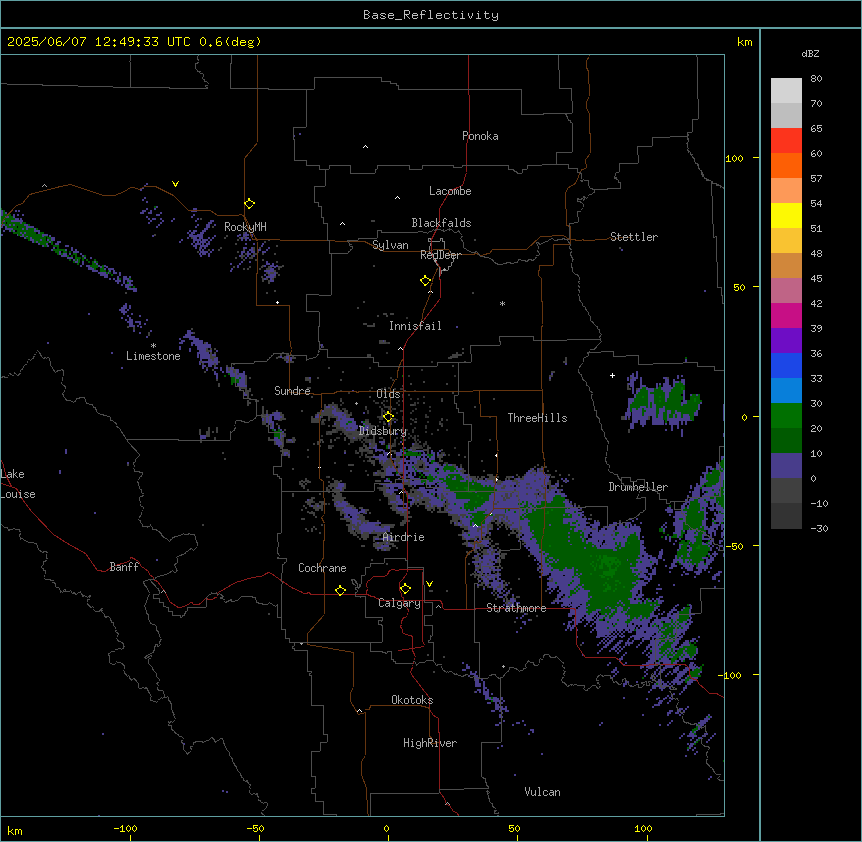Click the yellow diamond marker near Olds
The width and height of the screenshot is (862, 842).
[388, 417]
